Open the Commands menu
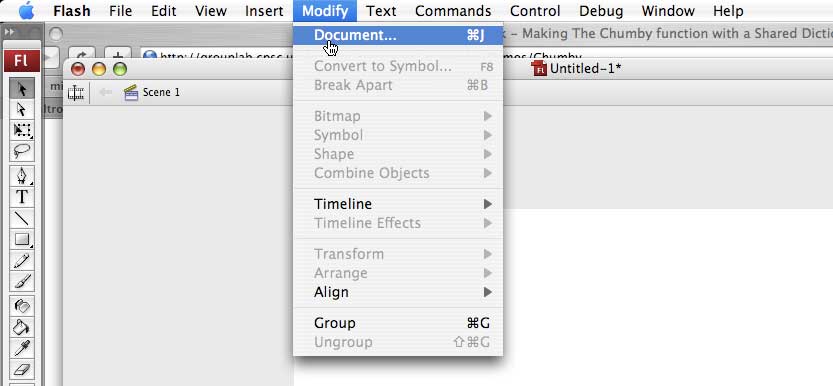The height and width of the screenshot is (386, 833). coord(453,11)
